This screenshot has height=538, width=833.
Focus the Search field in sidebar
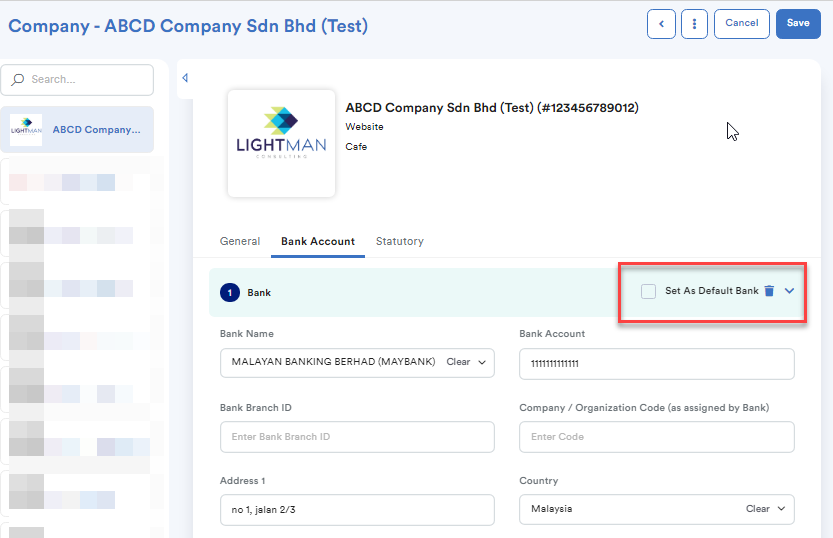[x=78, y=80]
